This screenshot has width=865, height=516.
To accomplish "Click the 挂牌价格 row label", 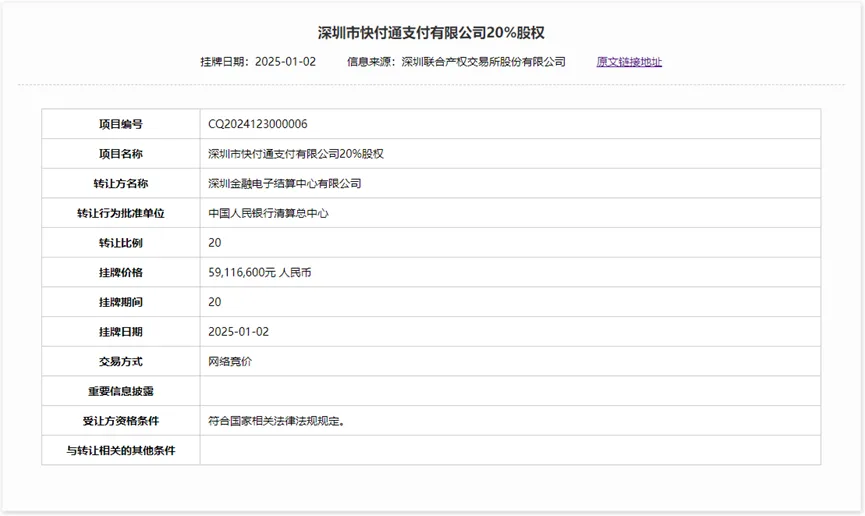I will point(121,273).
